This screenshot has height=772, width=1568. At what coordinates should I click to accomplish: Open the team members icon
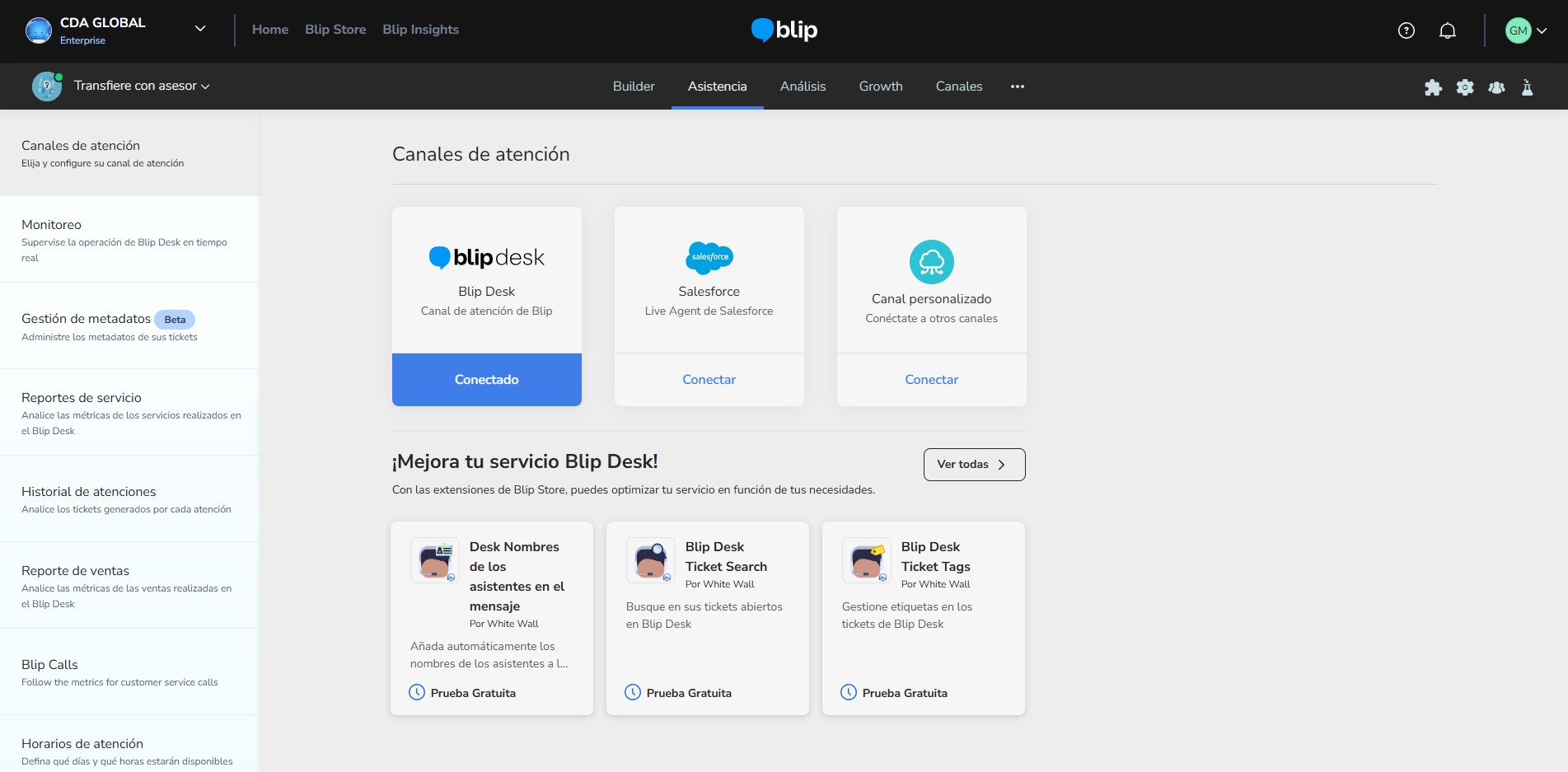[1496, 87]
